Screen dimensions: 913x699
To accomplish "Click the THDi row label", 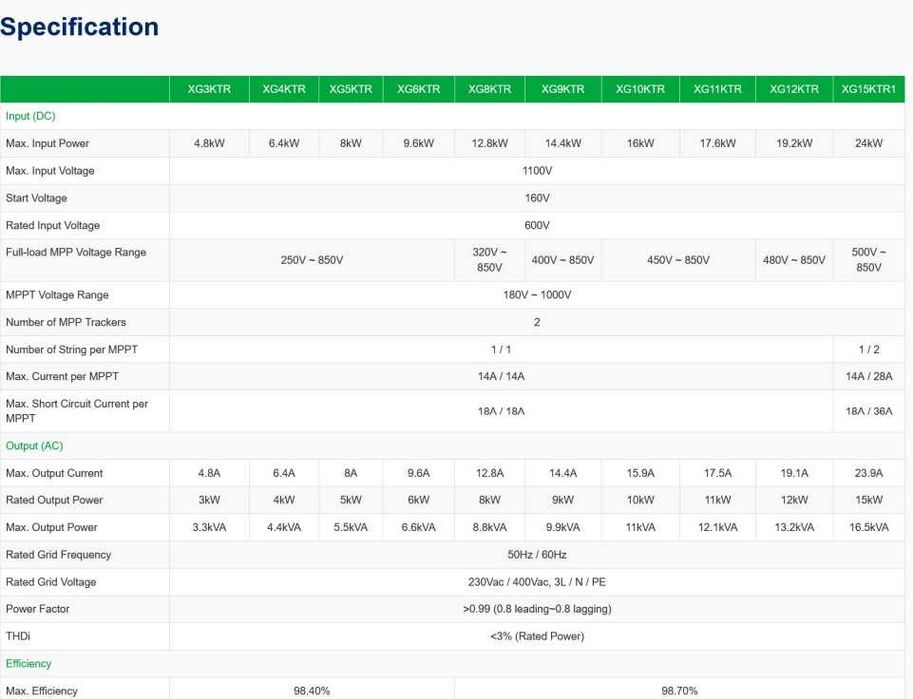I will point(18,636).
